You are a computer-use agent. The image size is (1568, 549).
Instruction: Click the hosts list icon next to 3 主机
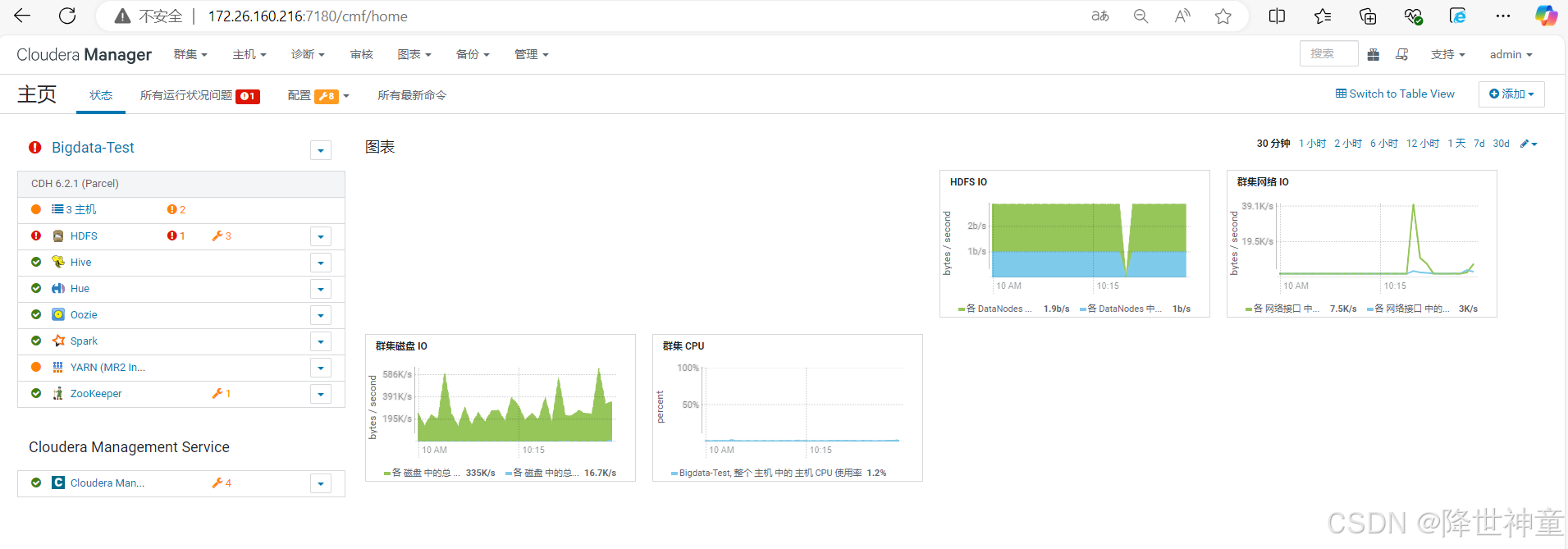click(57, 209)
